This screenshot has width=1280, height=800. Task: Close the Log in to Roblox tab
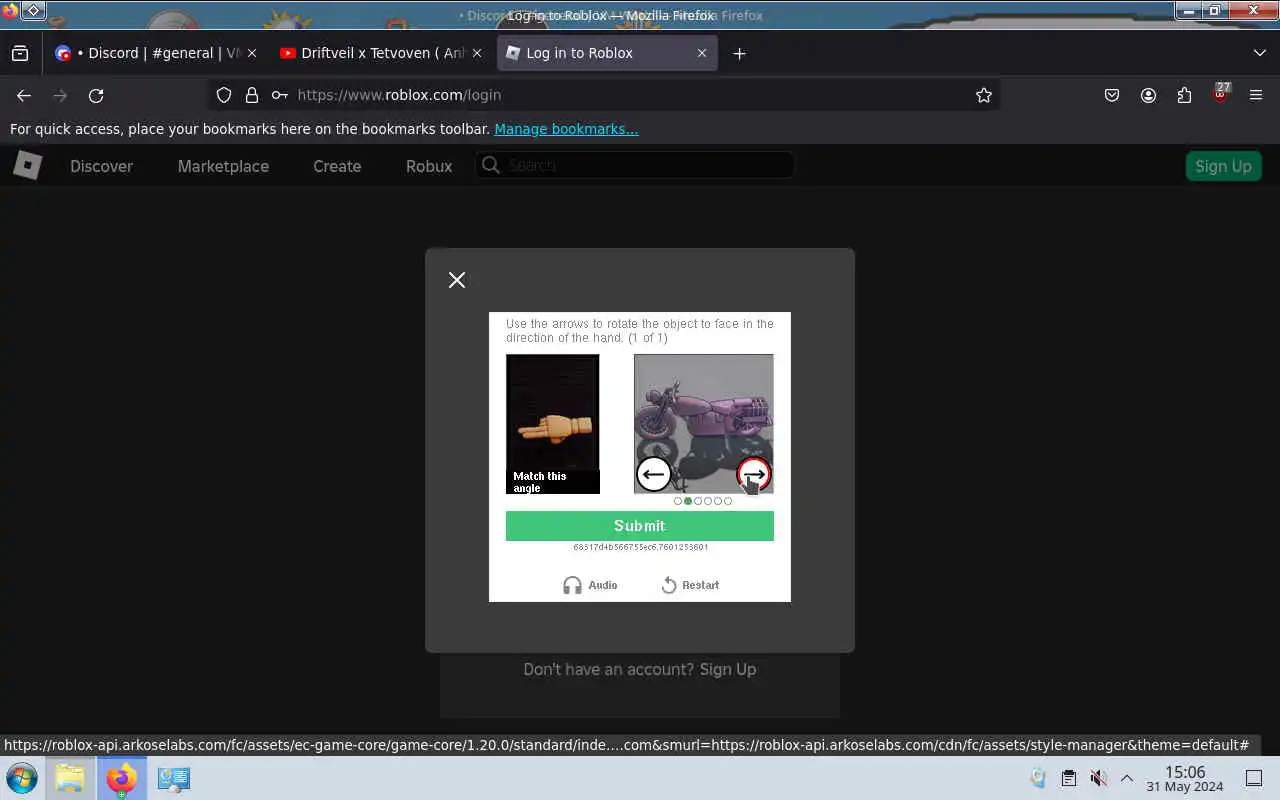click(x=702, y=53)
